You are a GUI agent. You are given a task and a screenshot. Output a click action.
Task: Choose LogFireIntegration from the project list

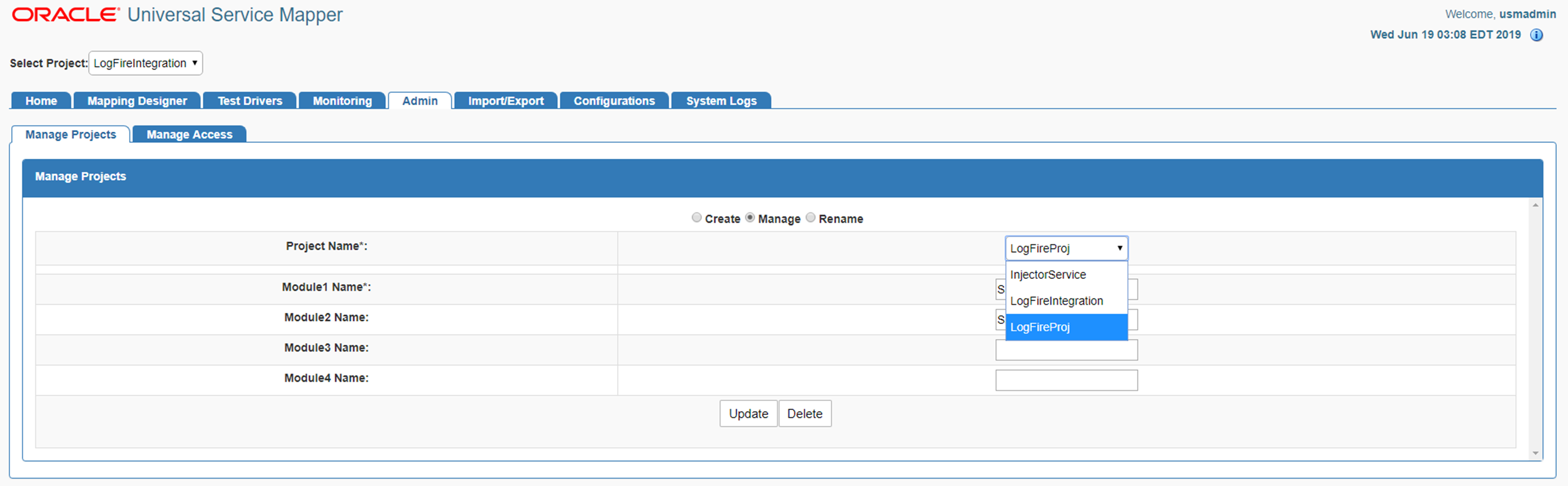(x=1067, y=301)
